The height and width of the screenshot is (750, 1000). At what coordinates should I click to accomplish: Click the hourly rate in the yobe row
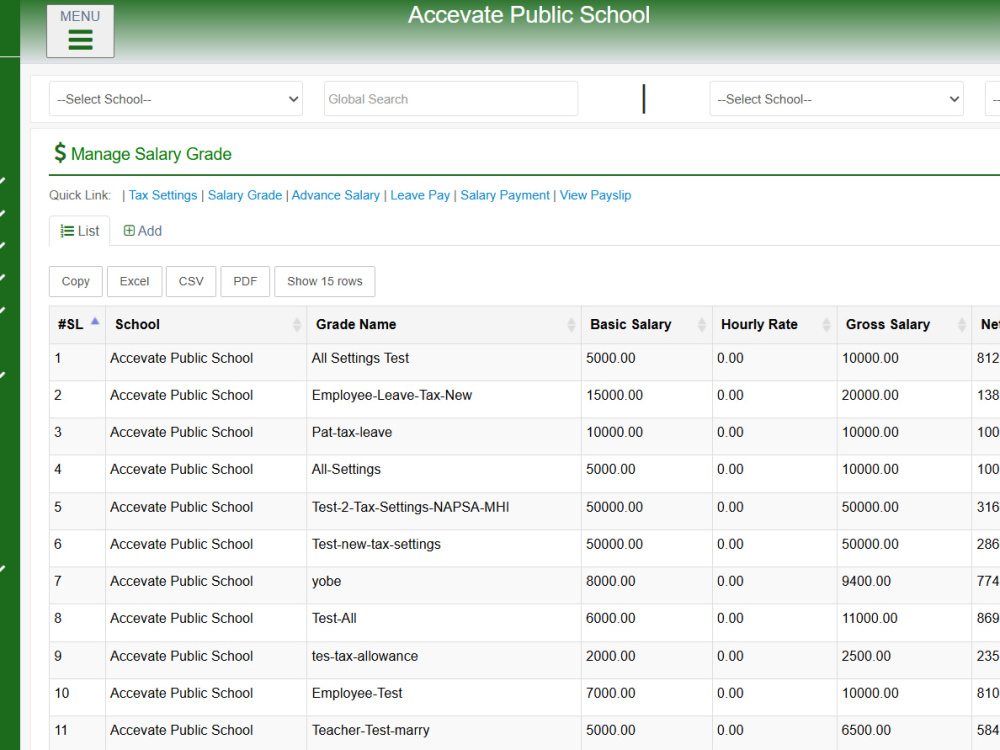(x=730, y=581)
